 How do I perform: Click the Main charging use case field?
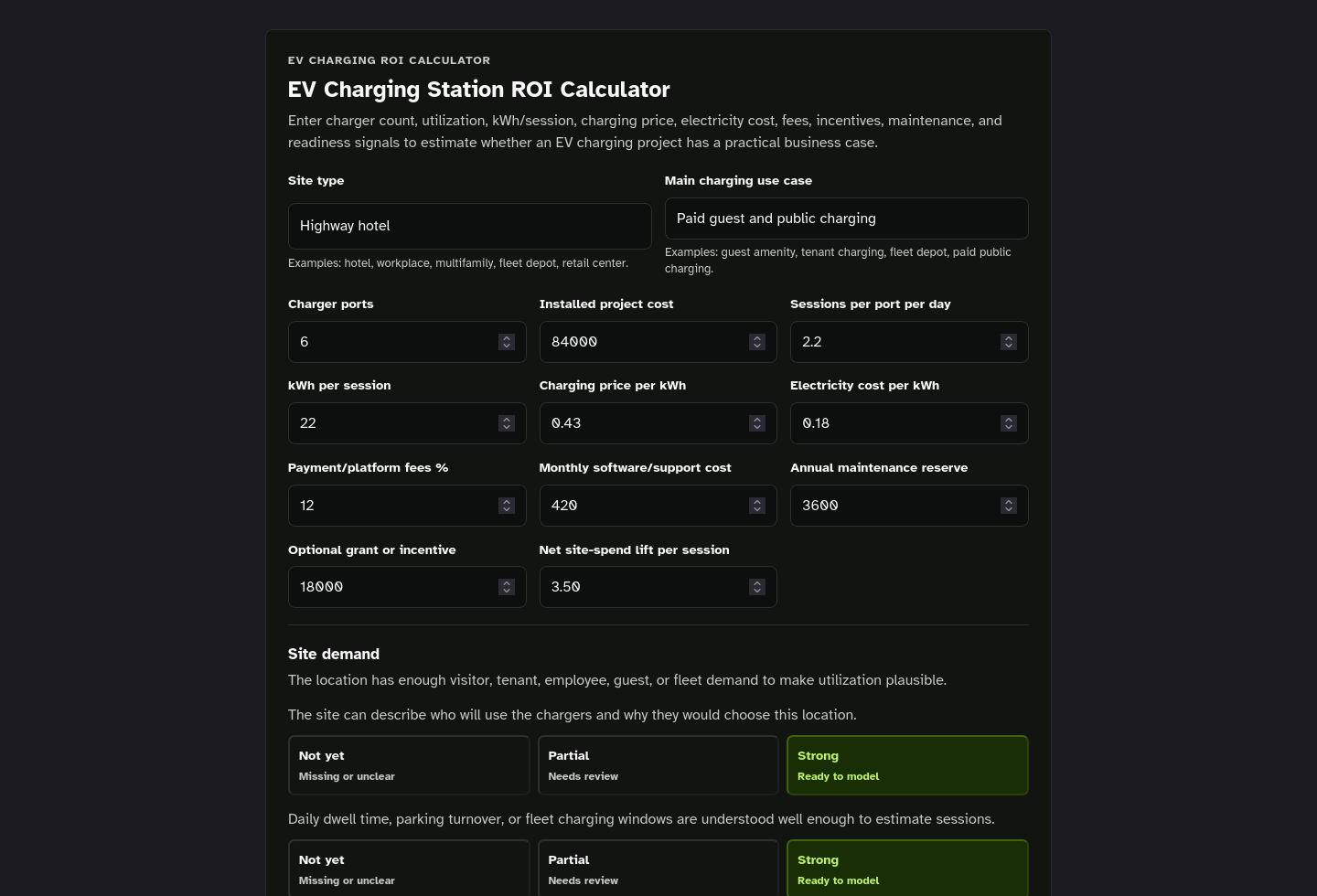coord(846,219)
